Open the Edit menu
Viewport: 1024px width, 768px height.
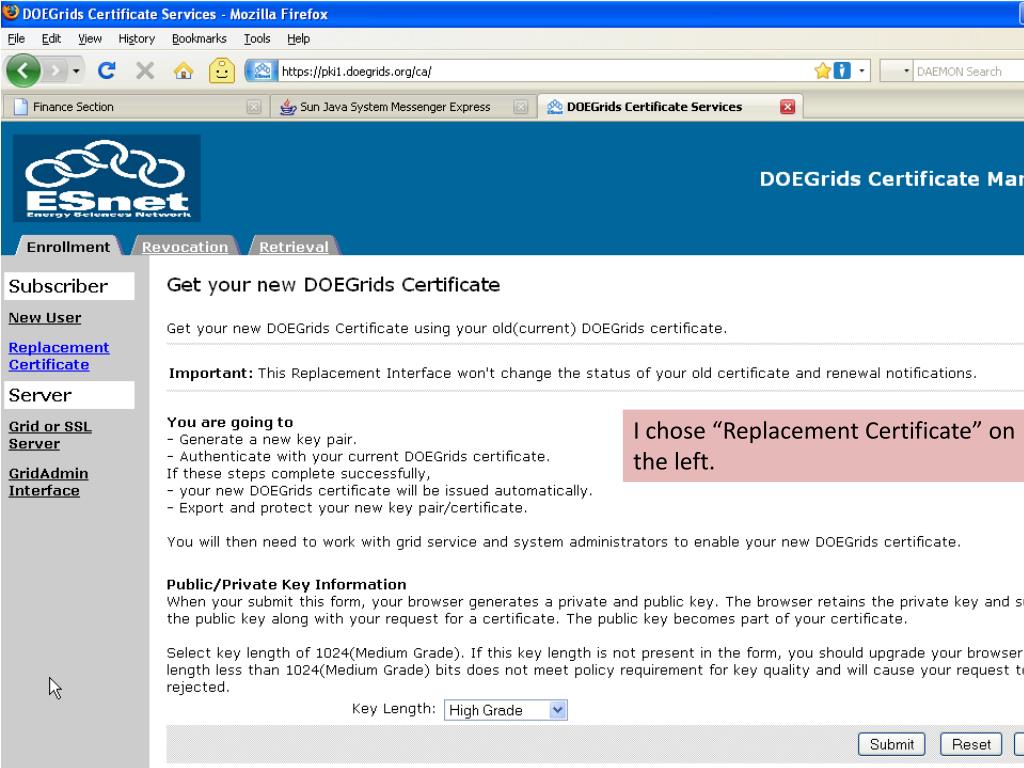(x=51, y=39)
